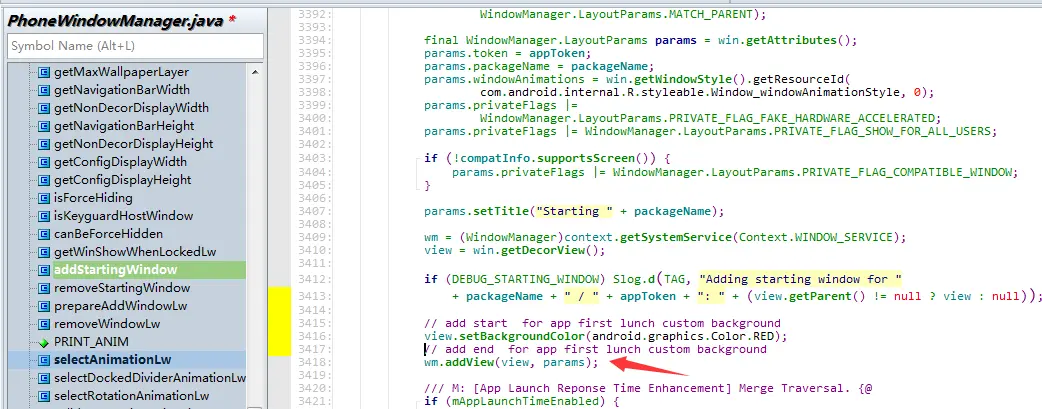Select removeWindowLw in the symbol list

pos(107,324)
